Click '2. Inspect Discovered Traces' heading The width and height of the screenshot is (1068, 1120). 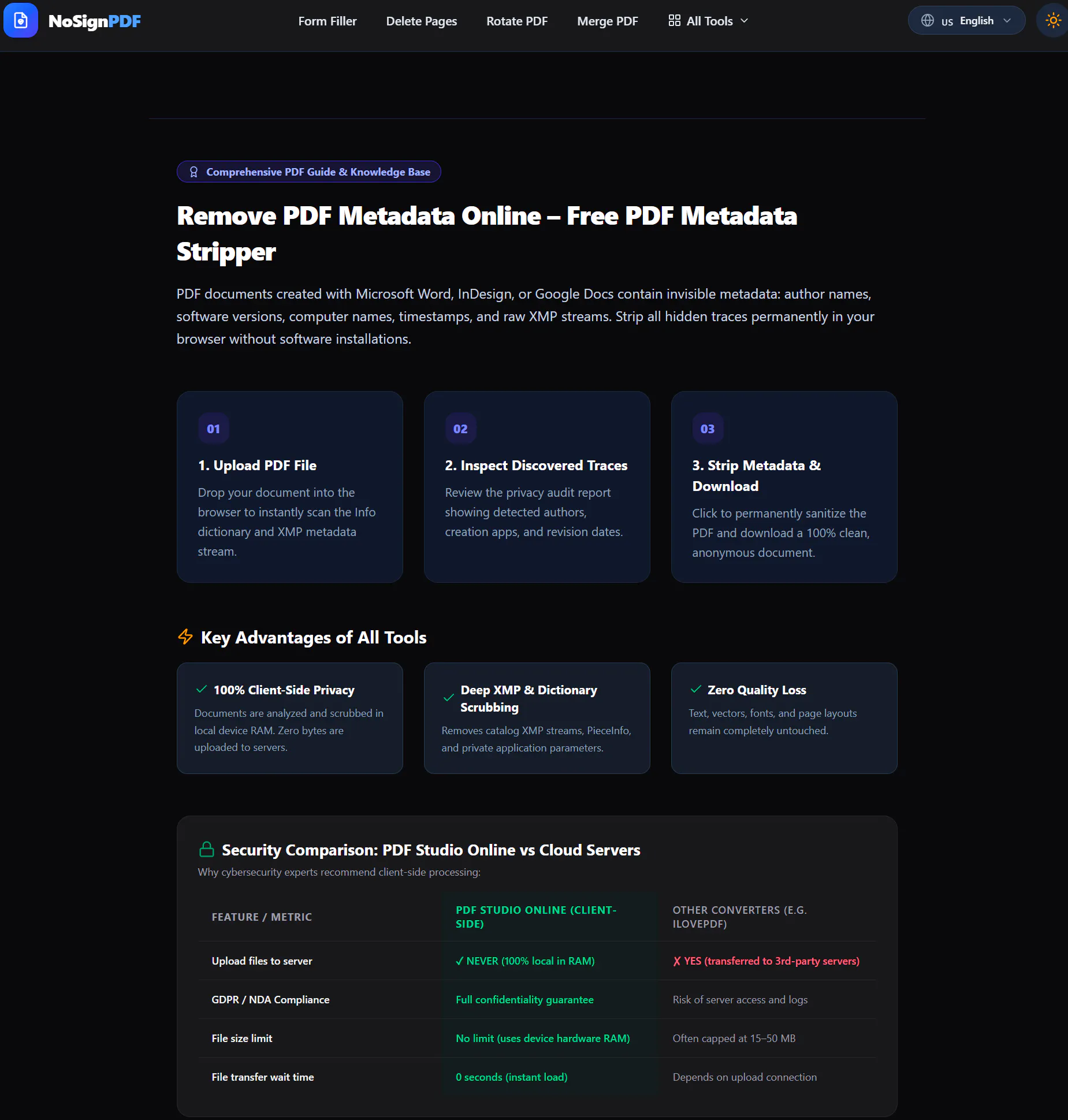click(x=536, y=466)
